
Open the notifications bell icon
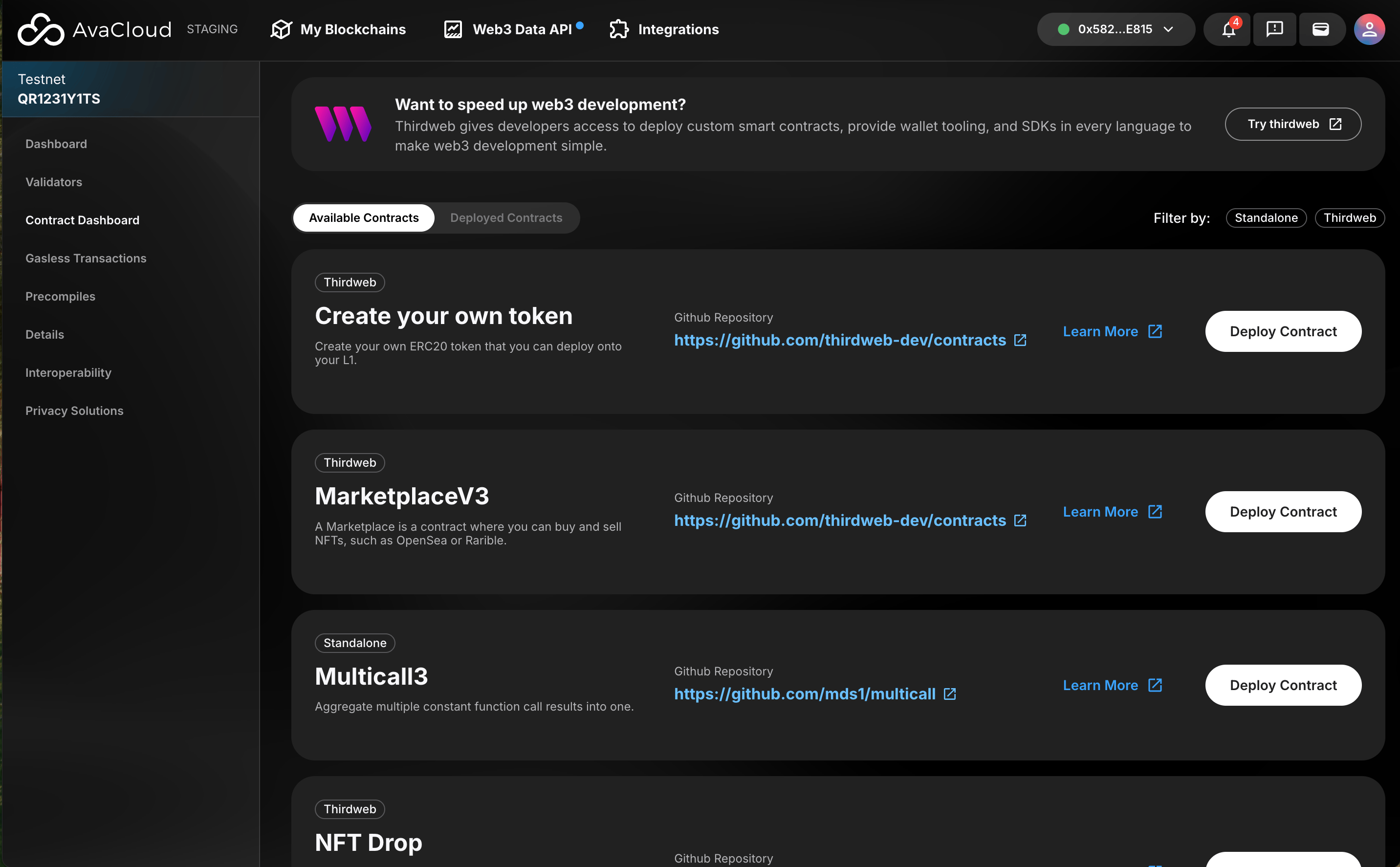pos(1228,29)
